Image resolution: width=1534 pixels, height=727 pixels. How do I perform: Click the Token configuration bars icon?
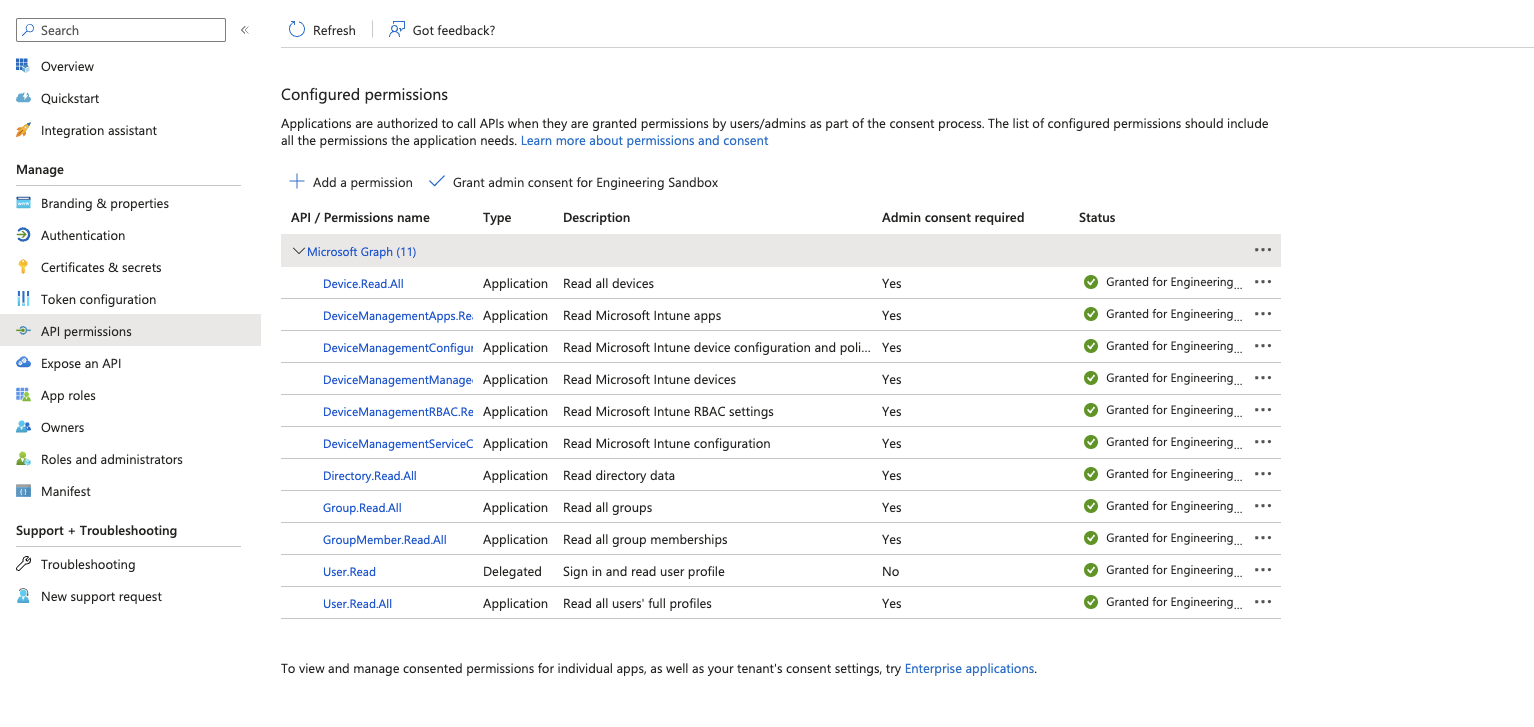23,299
